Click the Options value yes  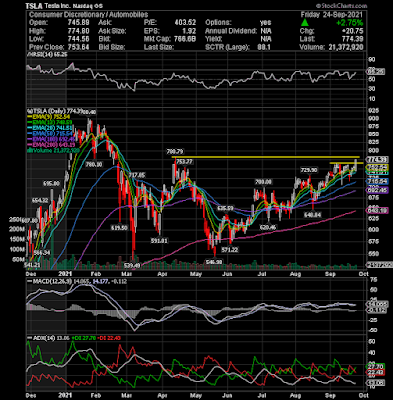[266, 23]
